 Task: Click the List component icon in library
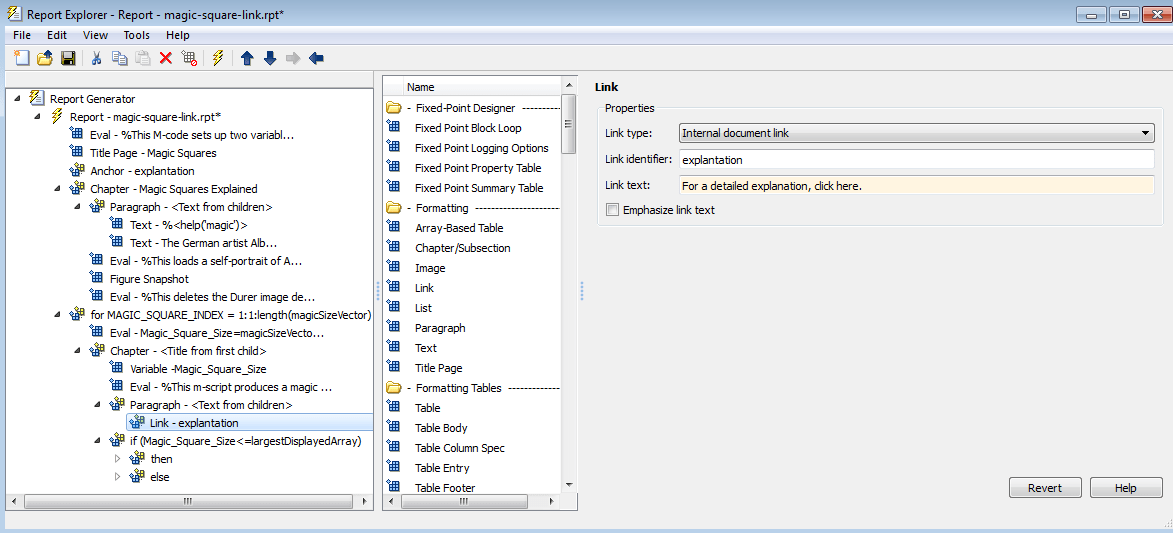393,308
